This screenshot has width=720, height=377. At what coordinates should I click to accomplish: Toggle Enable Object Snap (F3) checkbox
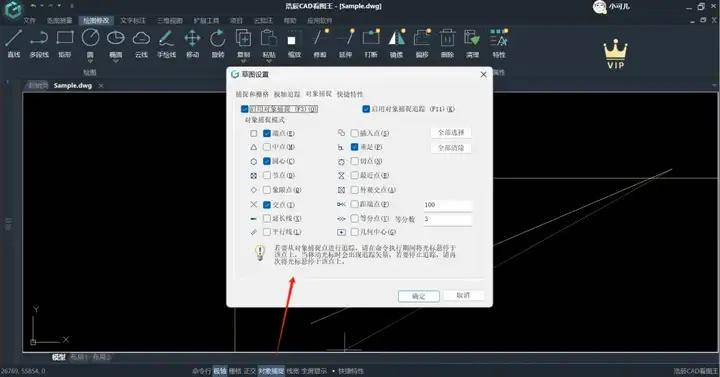[245, 109]
